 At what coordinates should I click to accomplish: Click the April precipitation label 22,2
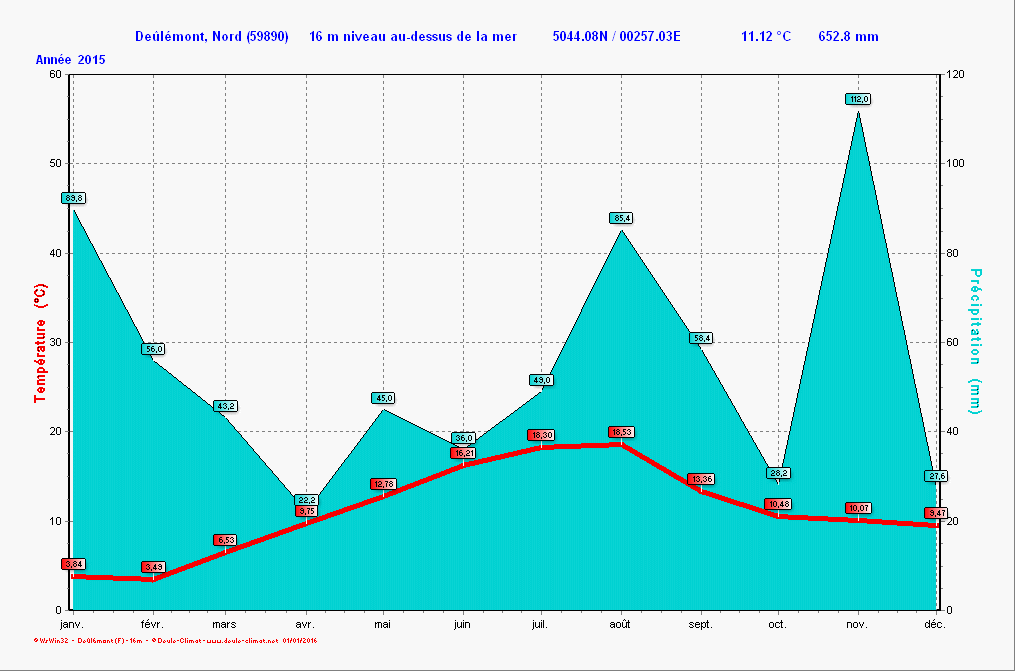pos(306,499)
